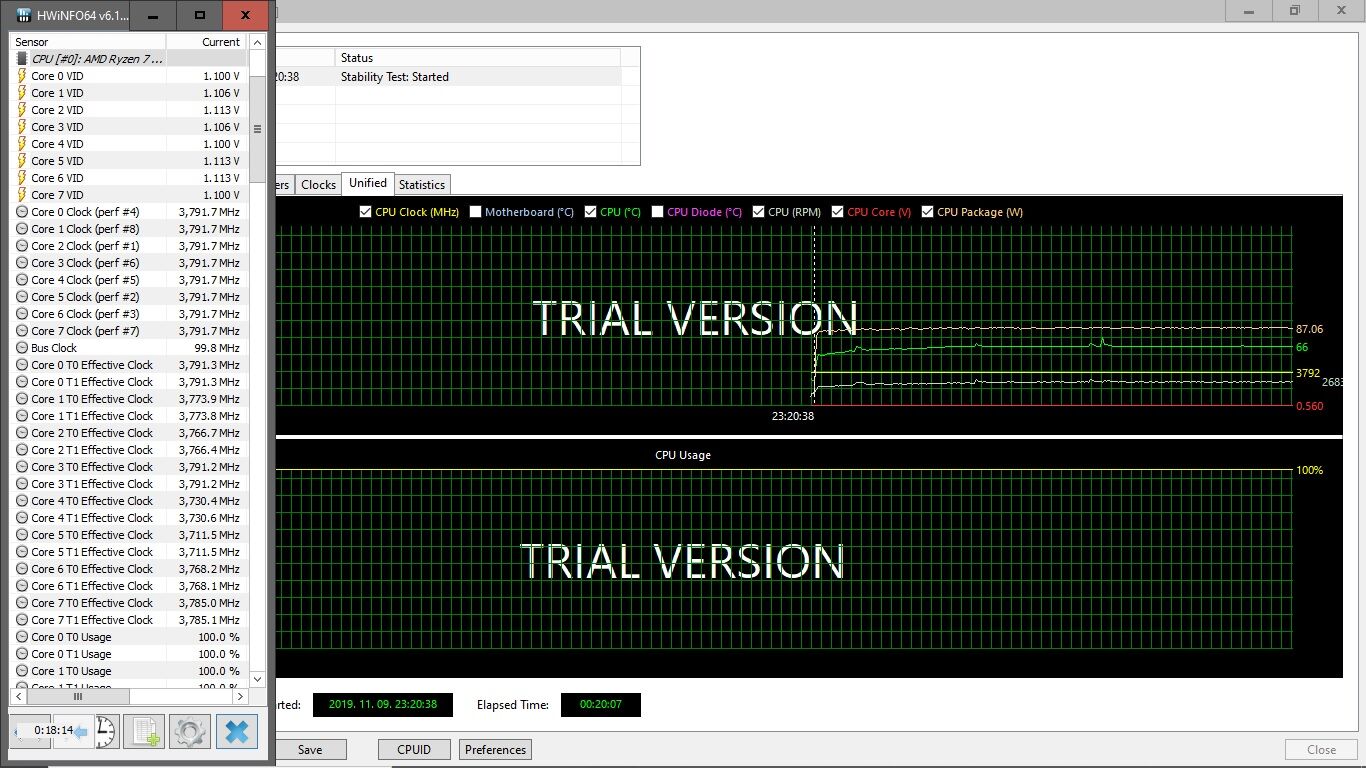The image size is (1366, 768).
Task: Click the 0:18:14 timer display in HWiNFO
Action: click(x=53, y=731)
